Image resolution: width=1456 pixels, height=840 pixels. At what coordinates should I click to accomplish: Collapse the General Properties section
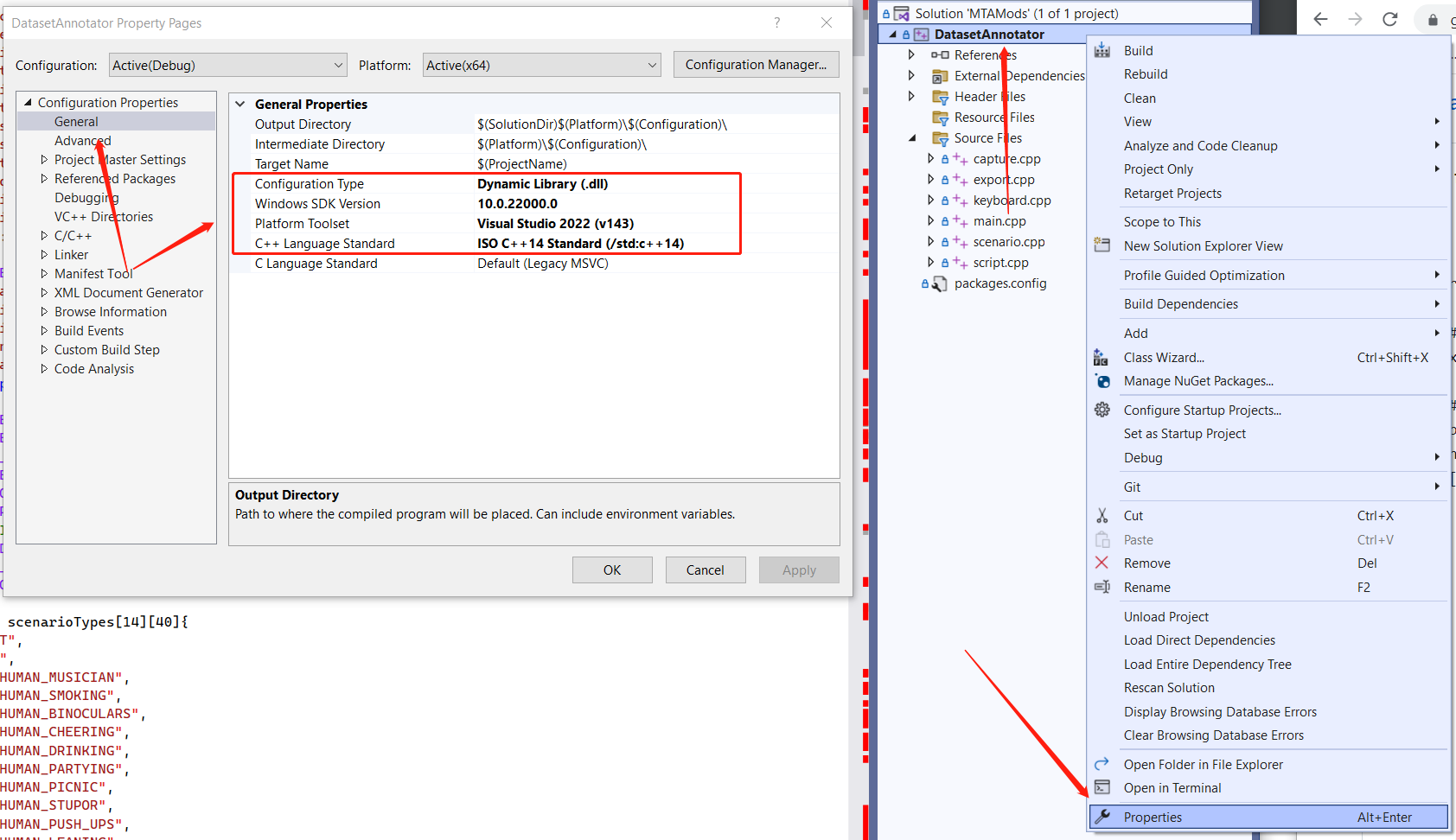(x=240, y=104)
